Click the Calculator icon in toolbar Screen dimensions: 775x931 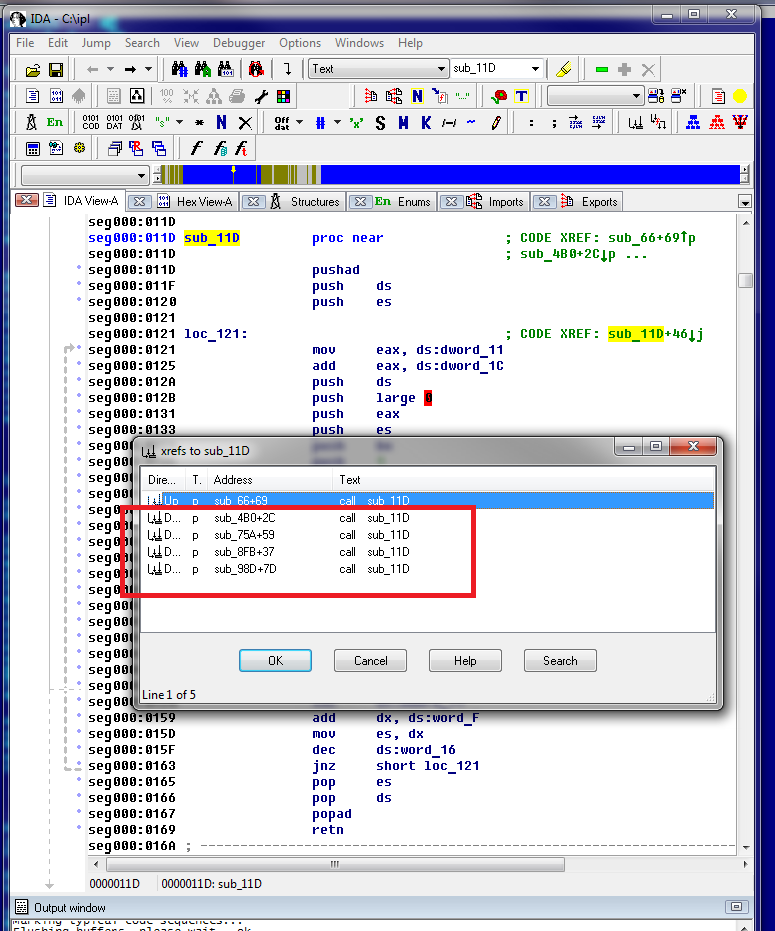coord(32,148)
